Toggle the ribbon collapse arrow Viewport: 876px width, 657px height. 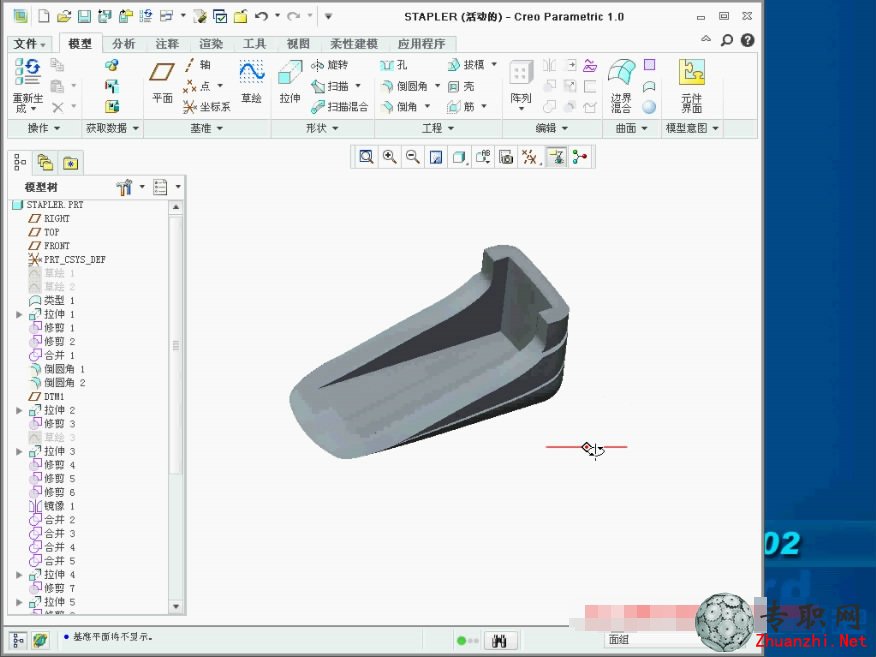click(x=706, y=39)
